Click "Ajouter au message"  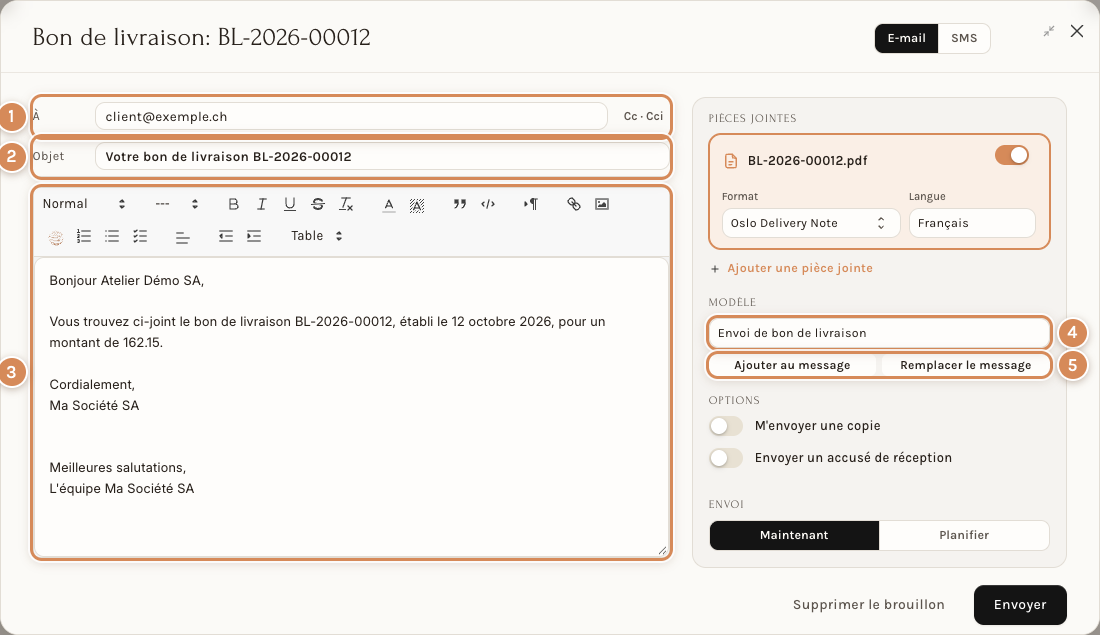(x=792, y=366)
